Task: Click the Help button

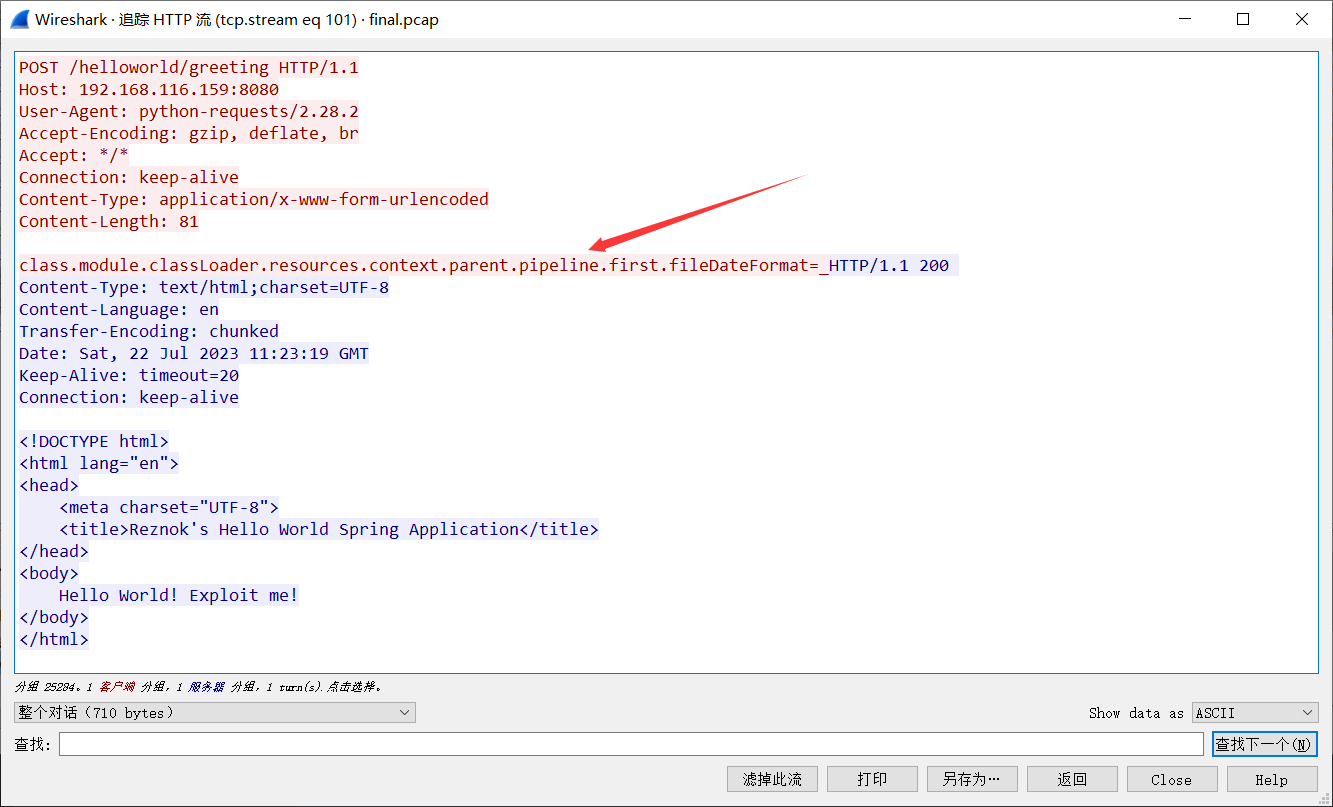Action: 1272,779
